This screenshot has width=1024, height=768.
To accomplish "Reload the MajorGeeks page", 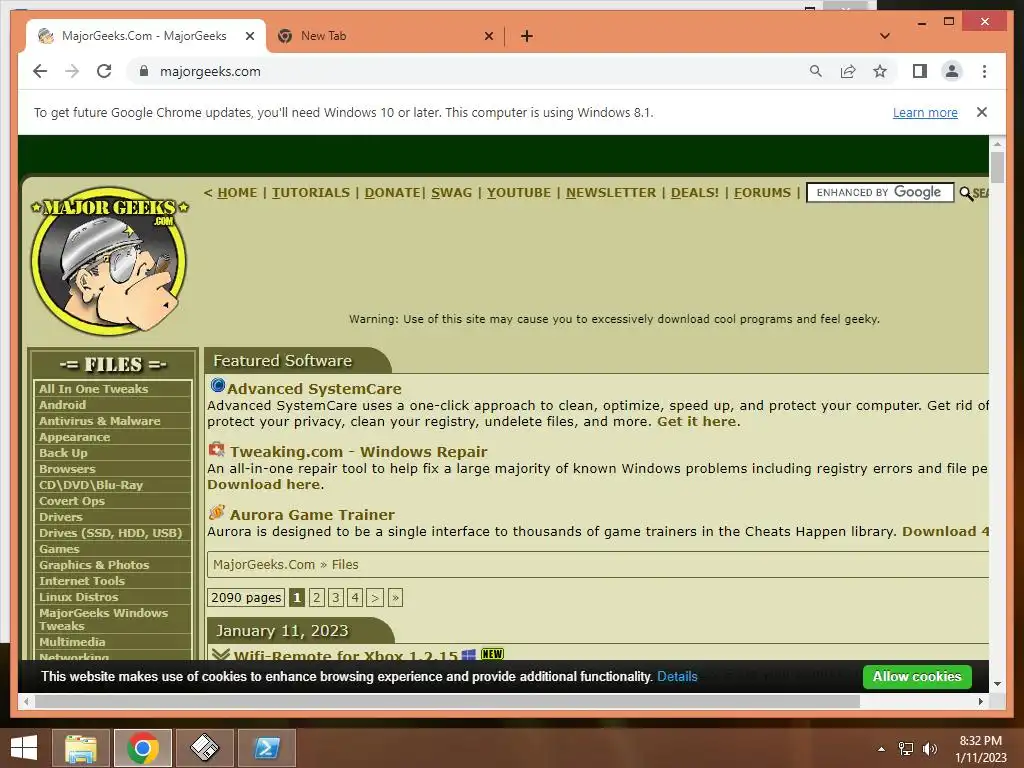I will pyautogui.click(x=104, y=71).
